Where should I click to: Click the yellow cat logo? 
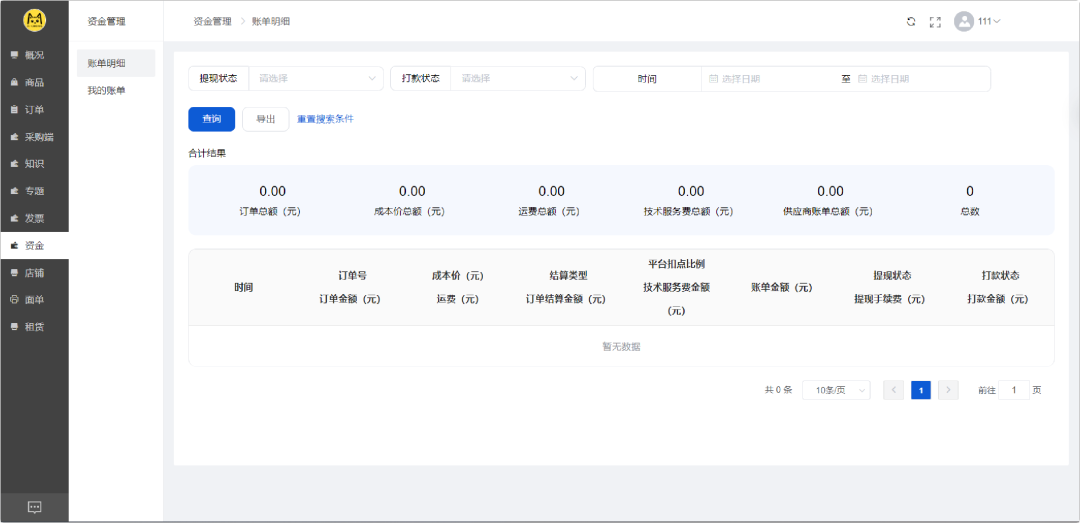tap(34, 21)
